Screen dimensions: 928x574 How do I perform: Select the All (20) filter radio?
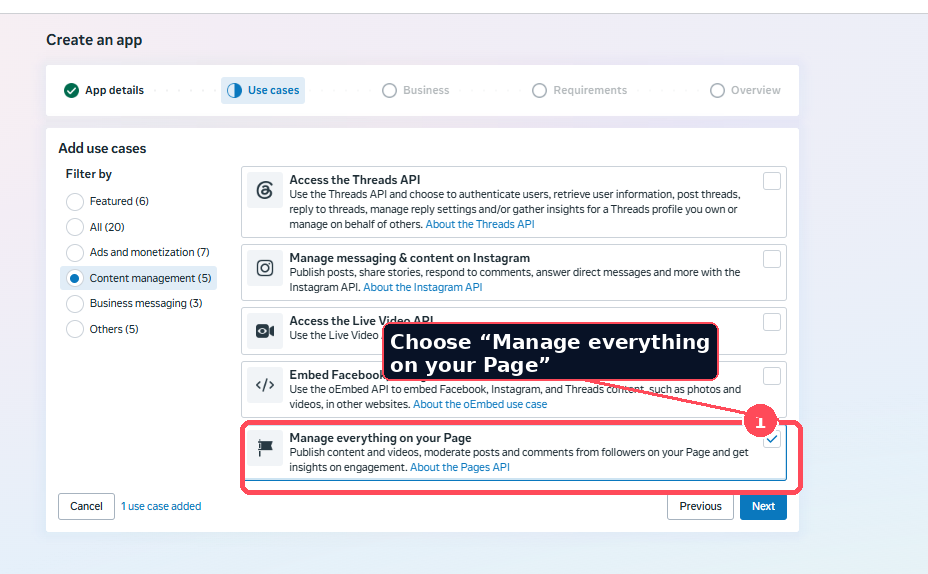pos(75,227)
